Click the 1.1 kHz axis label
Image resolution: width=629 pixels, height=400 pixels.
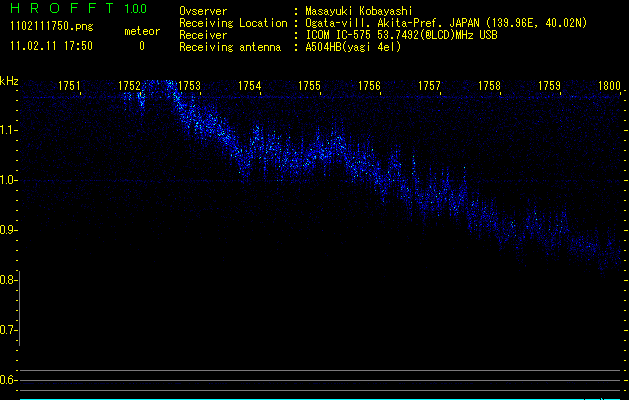point(7,130)
